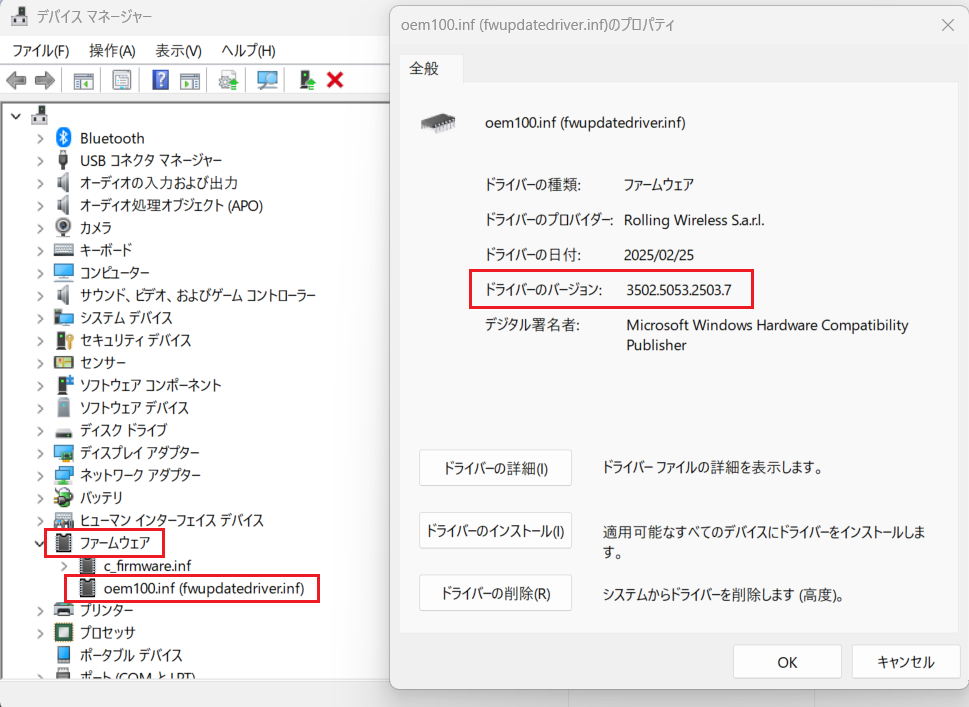Click the Bluetooth icon in device tree
This screenshot has height=707, width=969.
tap(64, 138)
